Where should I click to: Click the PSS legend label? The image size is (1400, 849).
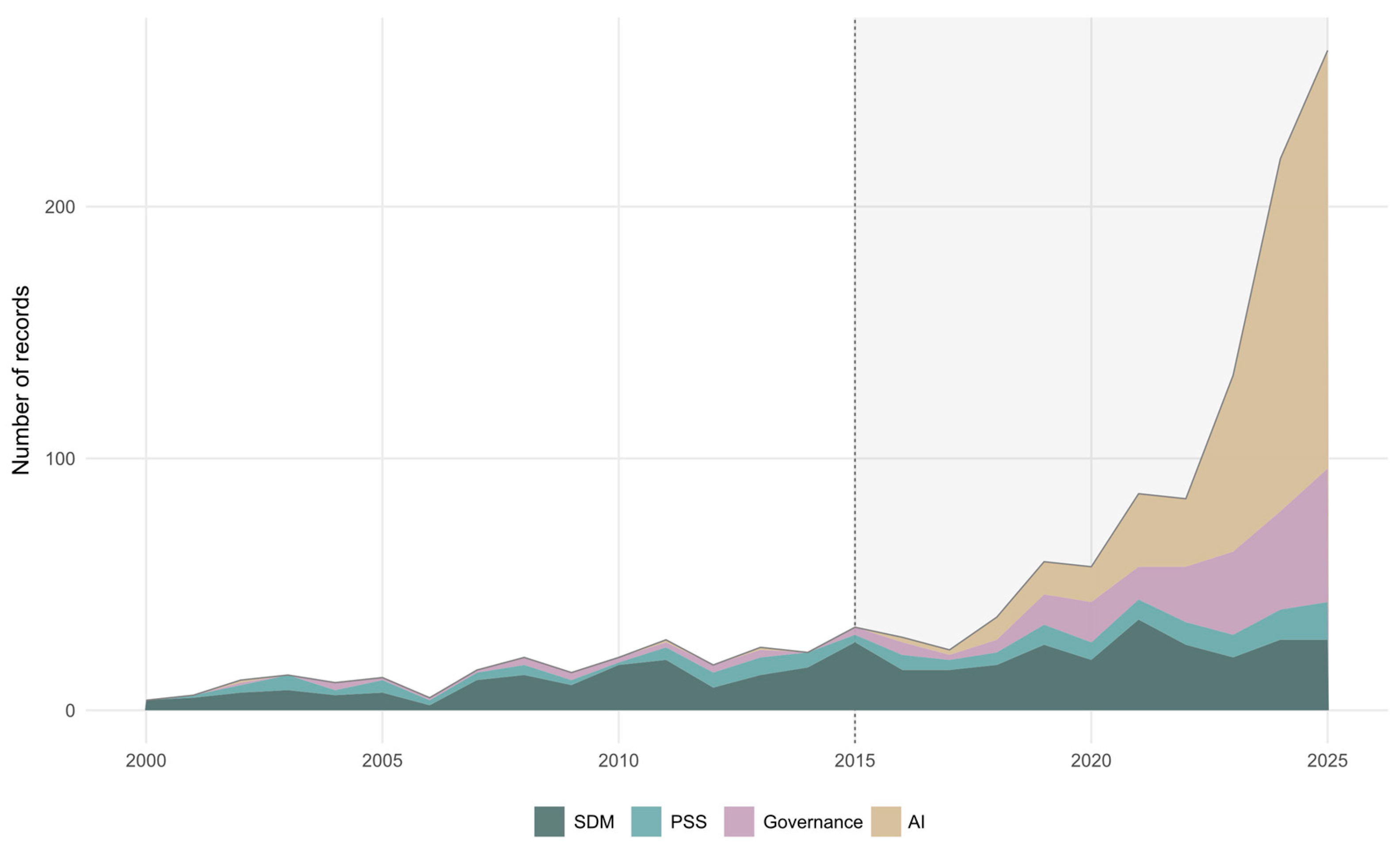tap(688, 822)
